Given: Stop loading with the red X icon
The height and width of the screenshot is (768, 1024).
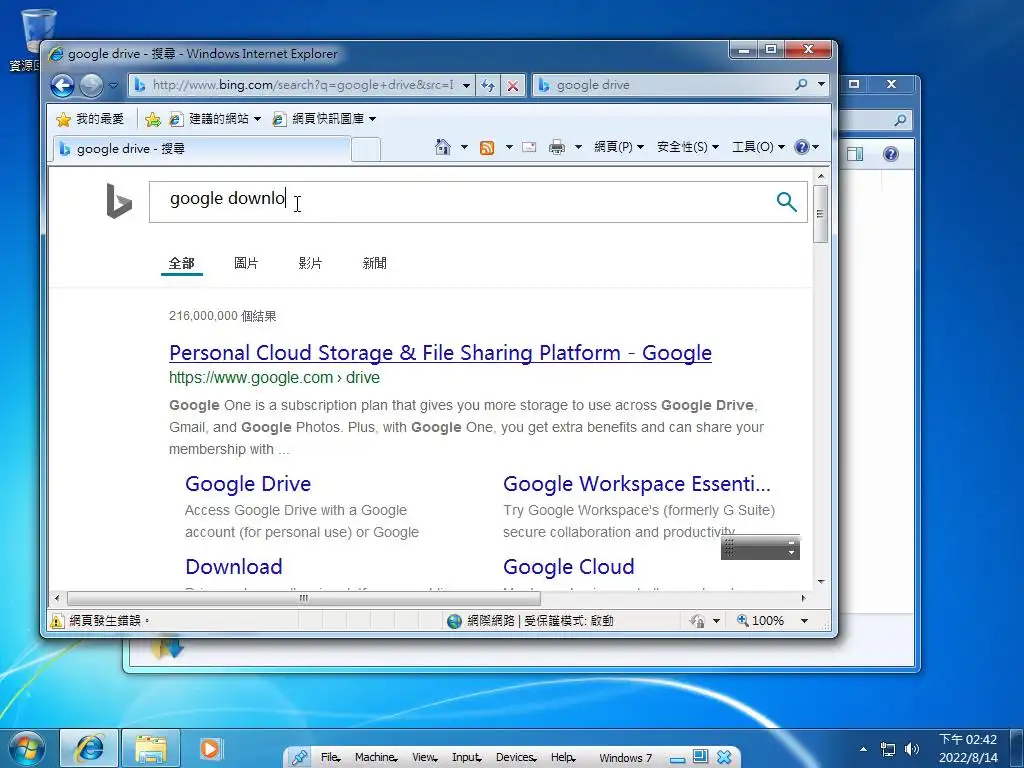Looking at the screenshot, I should pos(513,86).
